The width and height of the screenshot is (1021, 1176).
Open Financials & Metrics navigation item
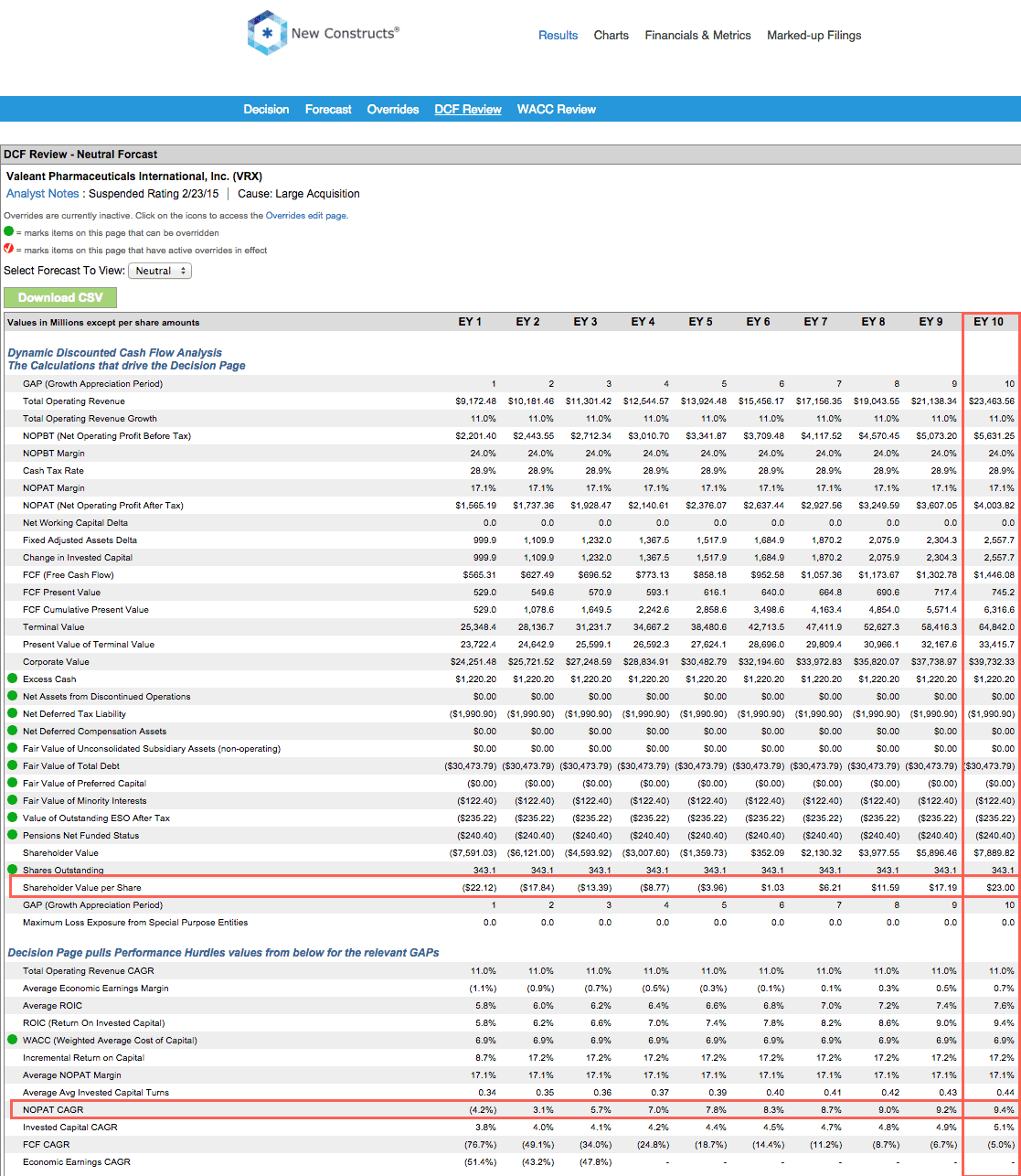coord(697,36)
